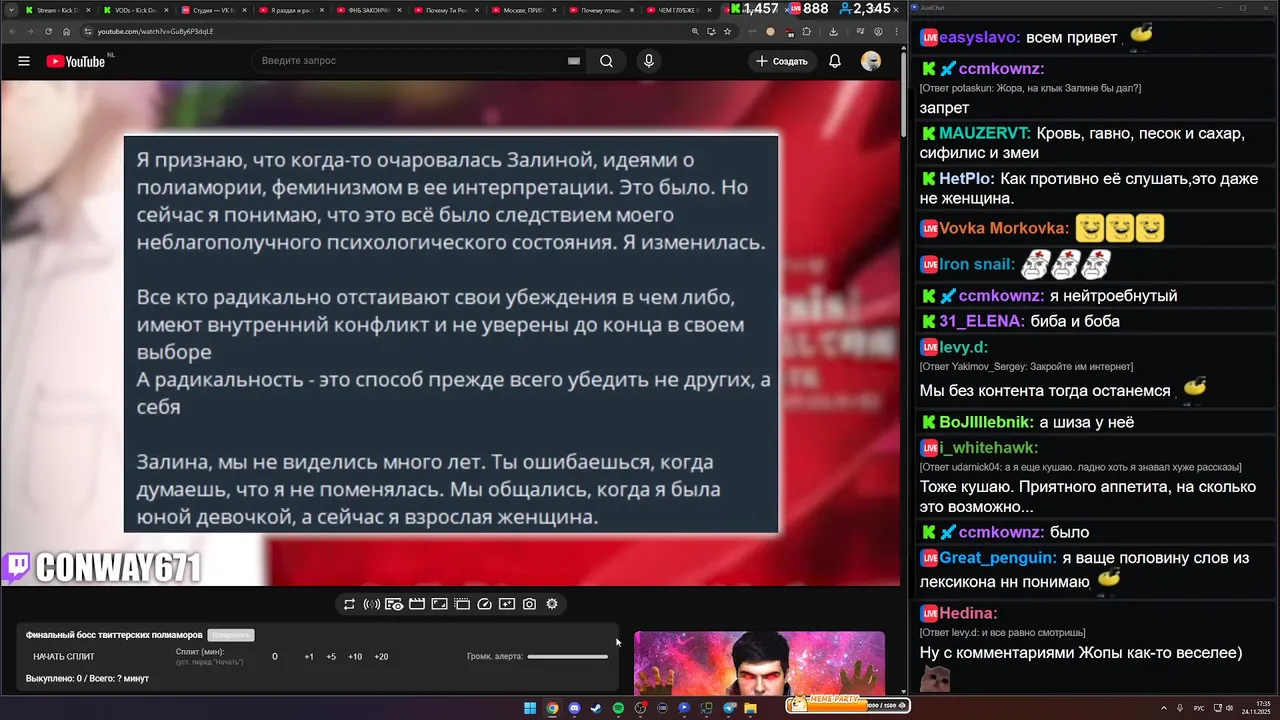Expand the system tray hidden icons chevron
The width and height of the screenshot is (1280, 720).
point(1165,708)
